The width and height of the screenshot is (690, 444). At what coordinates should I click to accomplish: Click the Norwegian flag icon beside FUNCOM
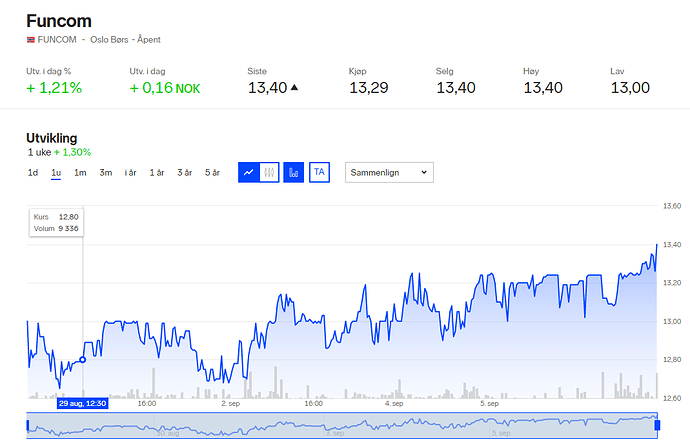click(31, 40)
